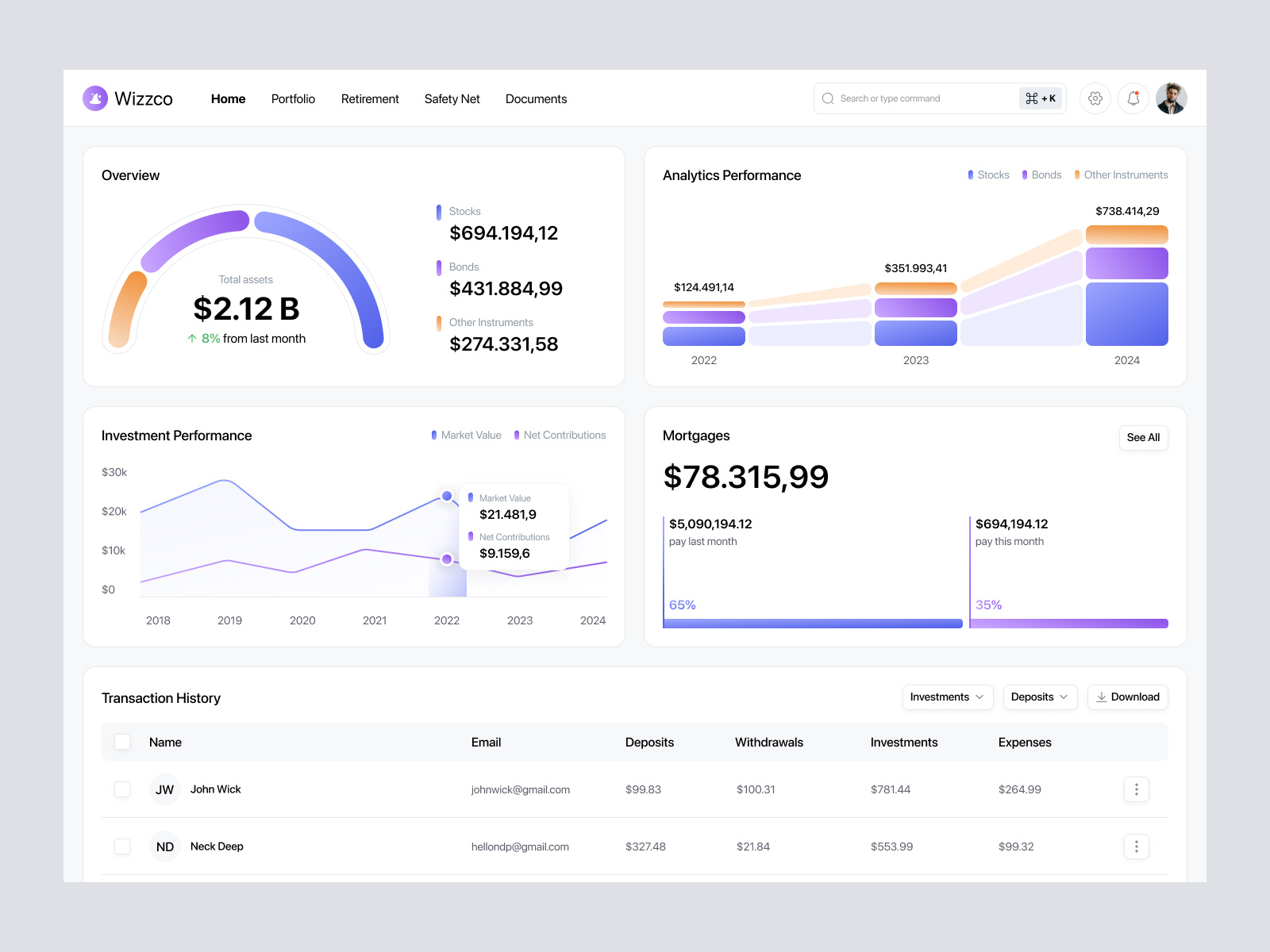The width and height of the screenshot is (1270, 952).
Task: Click hellondp@gmail.com email
Action: [x=520, y=846]
